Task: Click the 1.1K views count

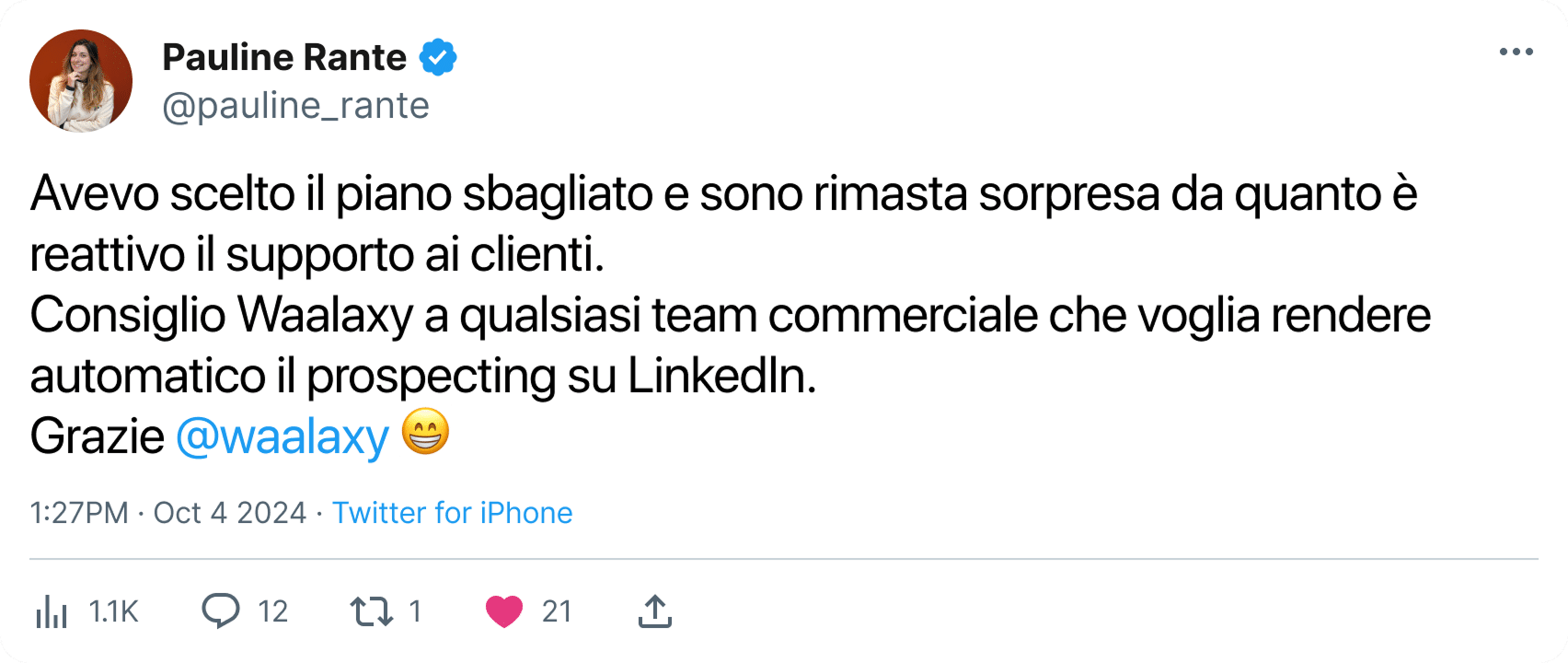Action: point(111,611)
